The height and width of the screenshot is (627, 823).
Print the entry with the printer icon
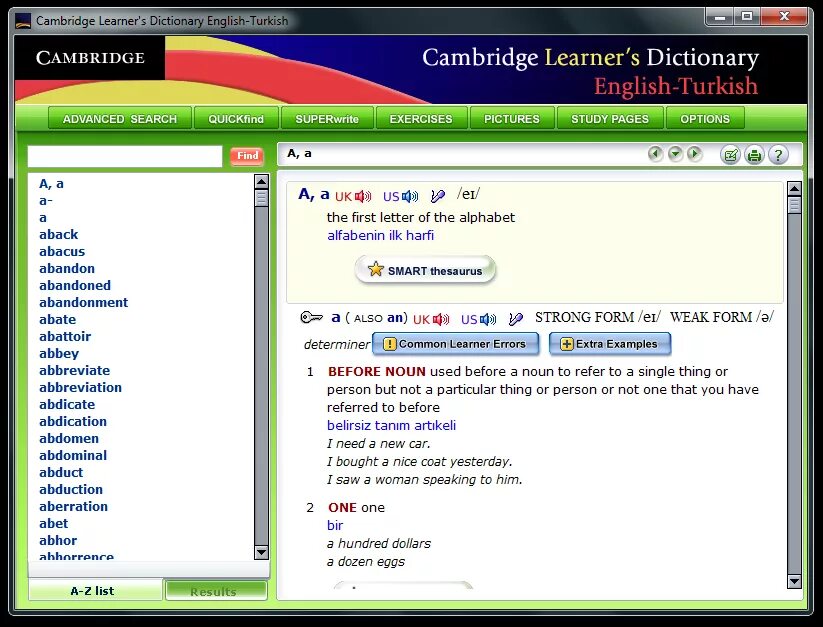[x=754, y=155]
